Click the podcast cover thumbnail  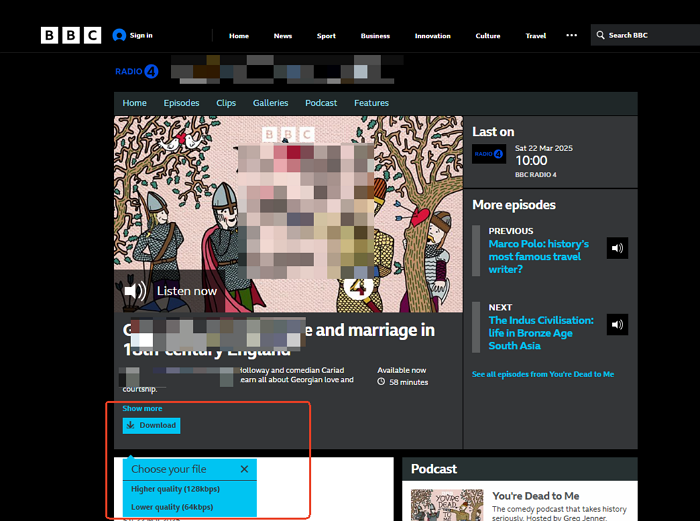tap(447, 505)
